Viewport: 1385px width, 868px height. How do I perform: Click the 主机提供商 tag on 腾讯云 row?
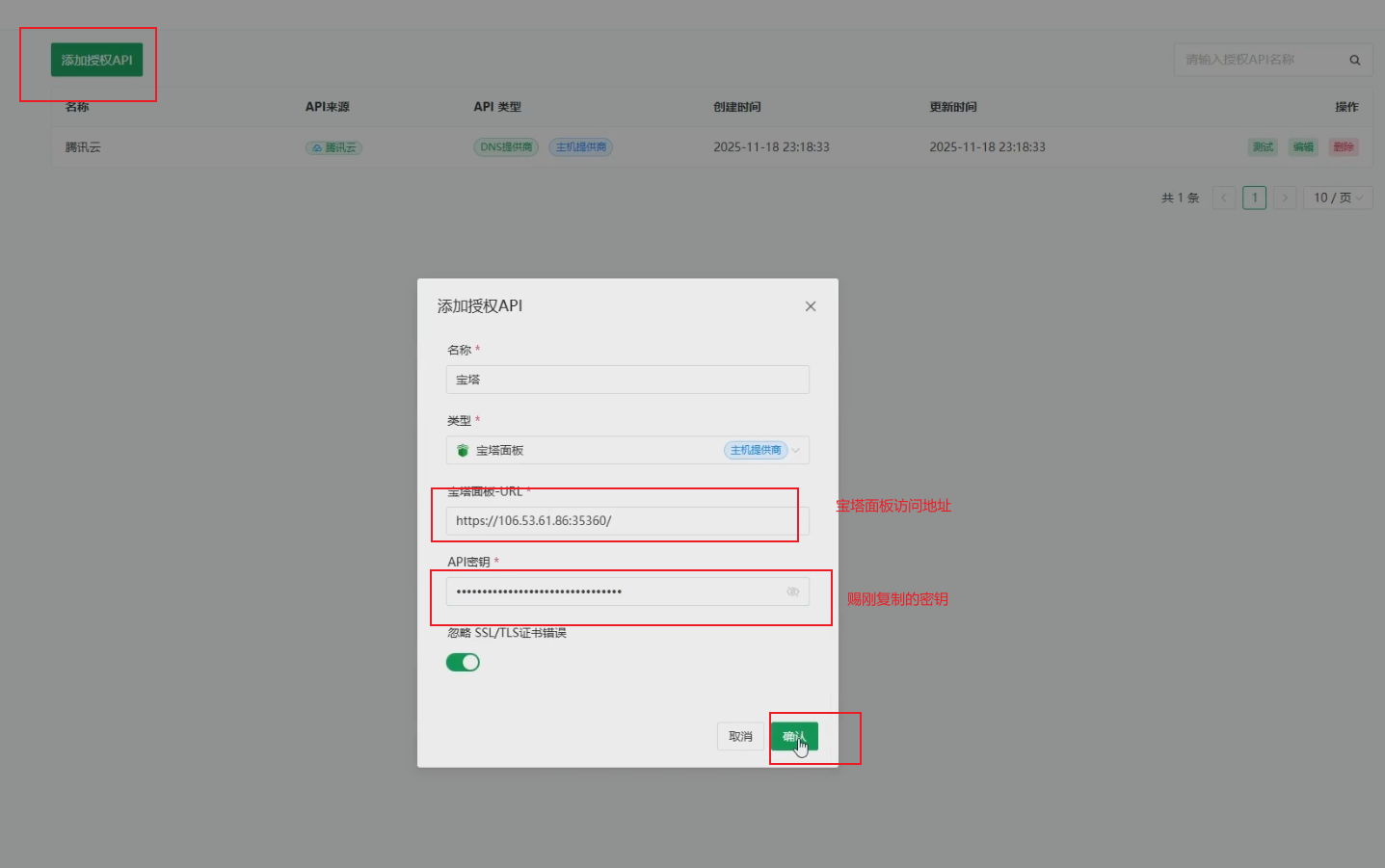click(x=580, y=147)
